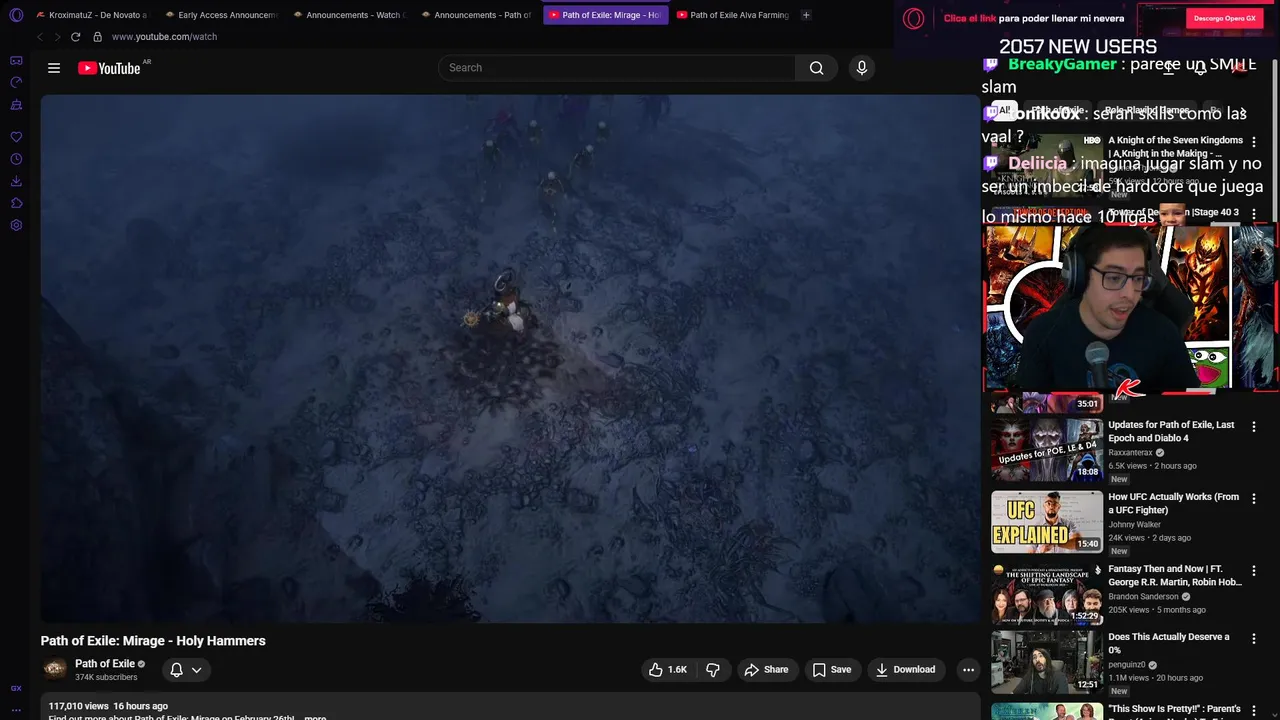Open penguinz0 channel link
The width and height of the screenshot is (1280, 720).
(x=1126, y=665)
